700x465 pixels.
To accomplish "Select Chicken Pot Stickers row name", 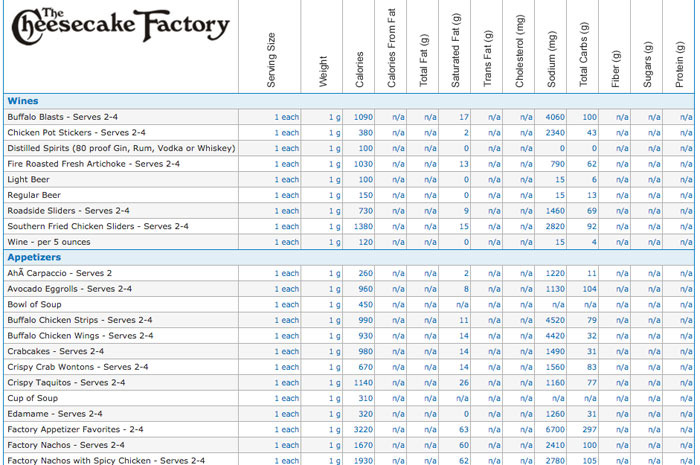I will (76, 133).
